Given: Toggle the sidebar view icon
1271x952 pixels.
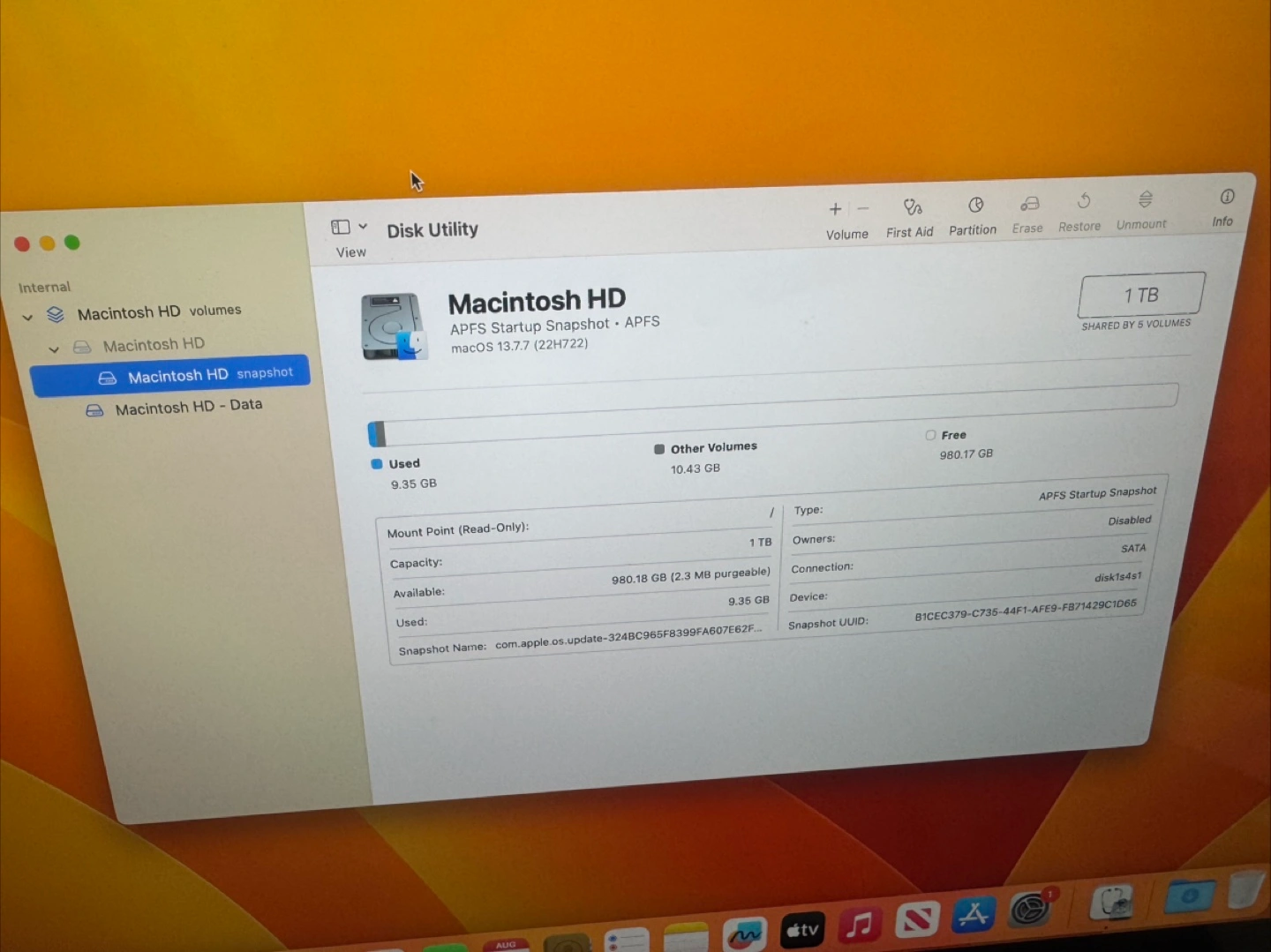Looking at the screenshot, I should (x=341, y=228).
